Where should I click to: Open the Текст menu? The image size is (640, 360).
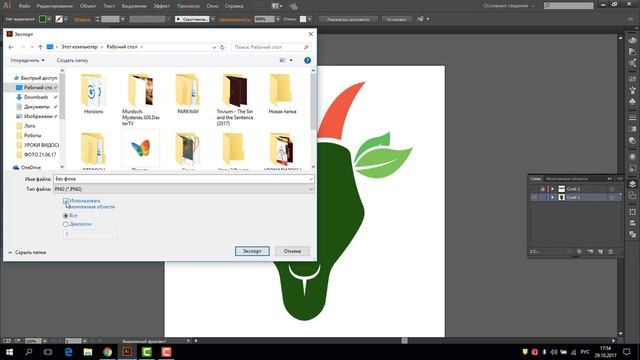click(109, 6)
